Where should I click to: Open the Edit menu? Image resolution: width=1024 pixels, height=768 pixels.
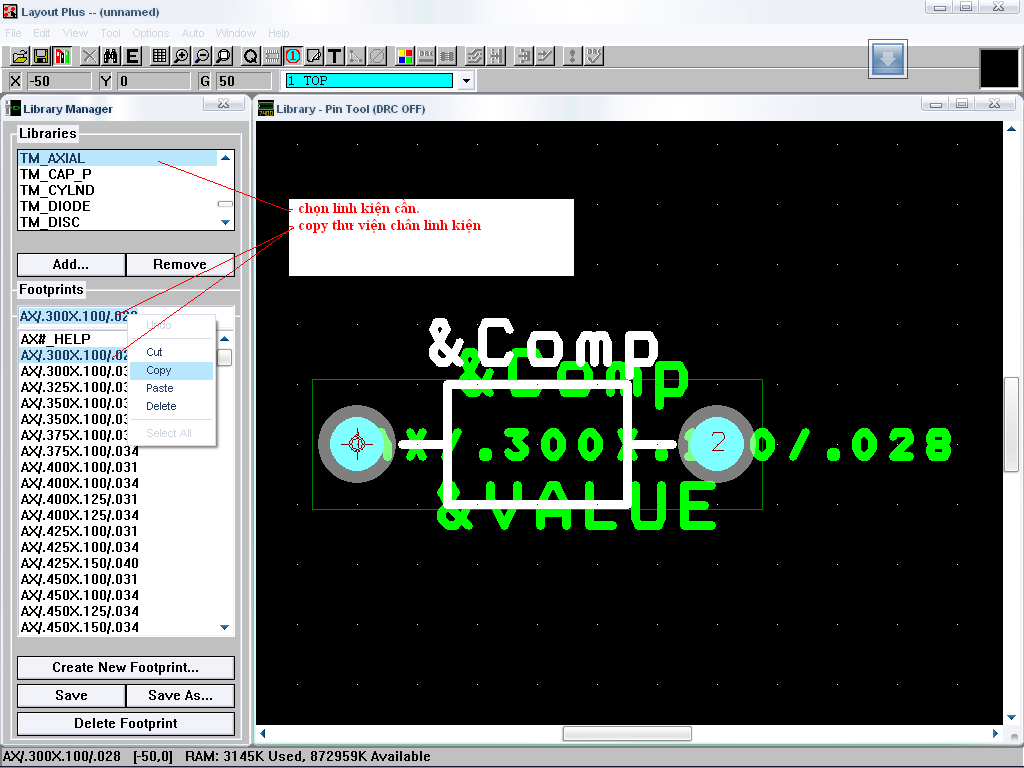click(x=42, y=33)
